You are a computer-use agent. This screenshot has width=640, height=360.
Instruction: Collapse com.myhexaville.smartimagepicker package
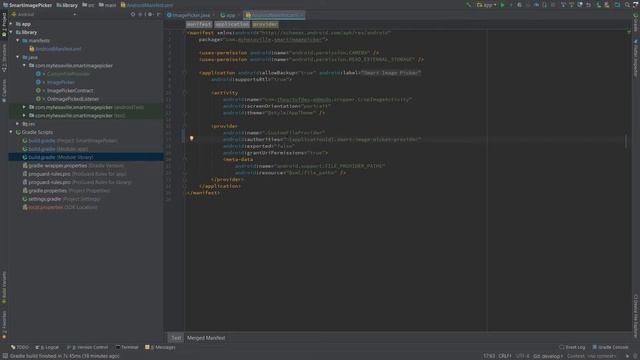click(24, 66)
